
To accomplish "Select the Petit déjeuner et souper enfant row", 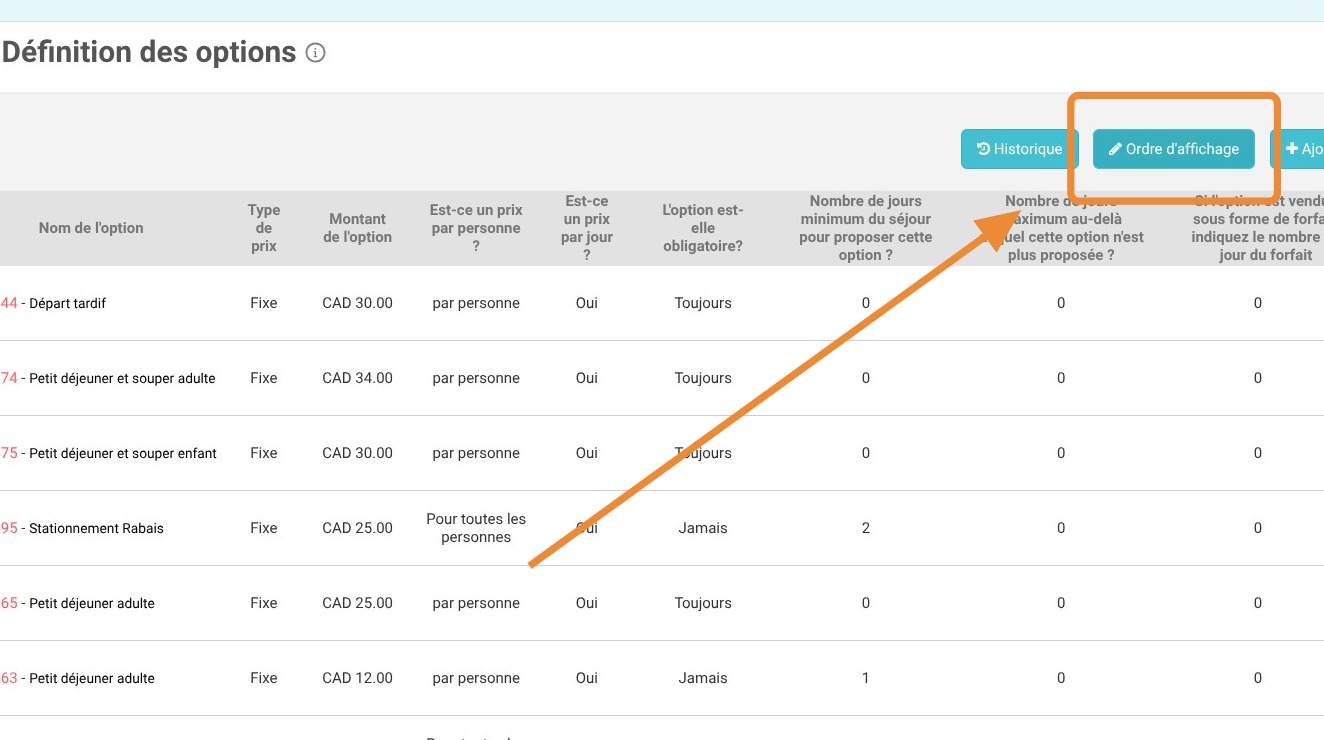I will [x=122, y=453].
